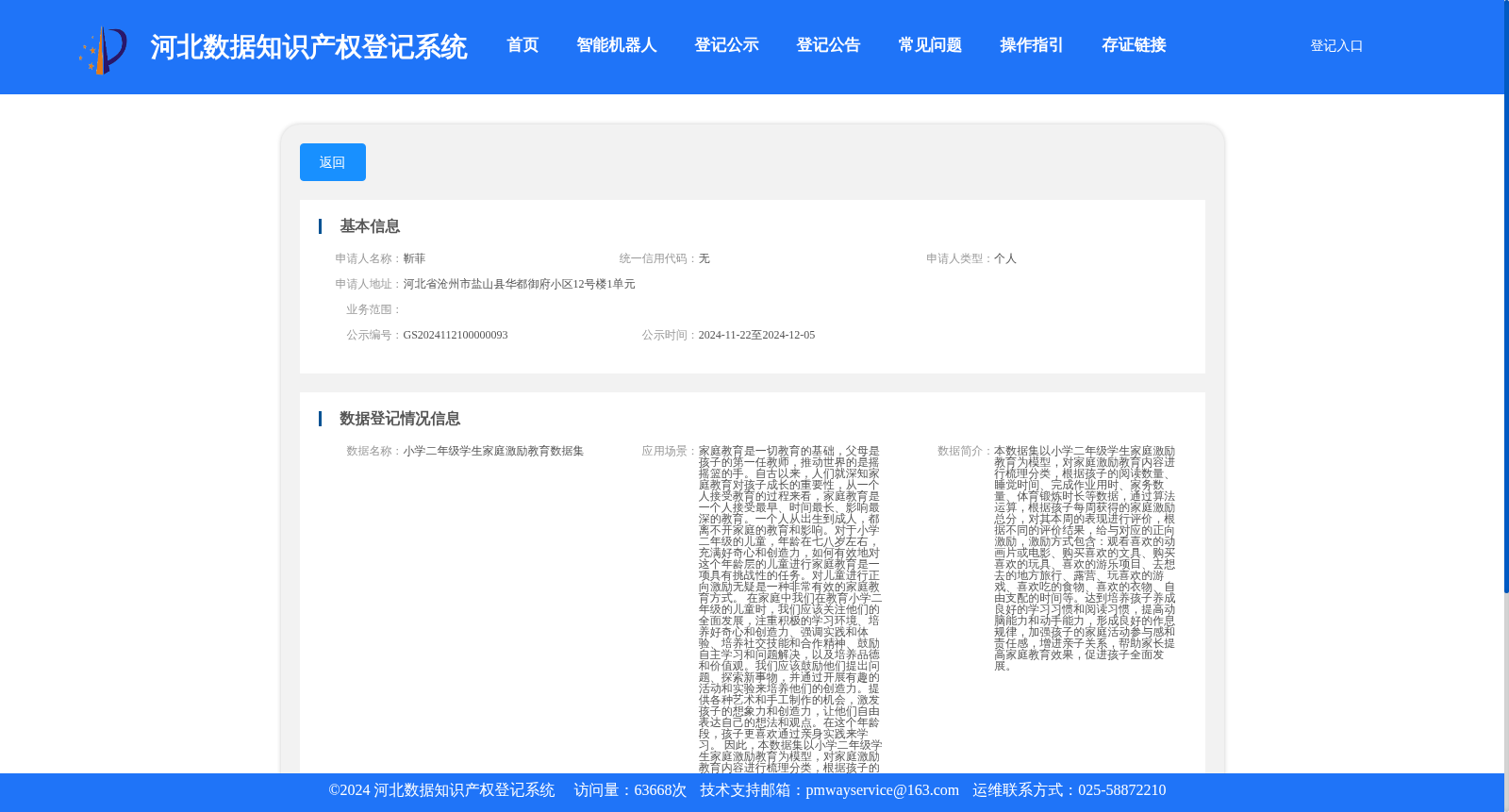This screenshot has width=1509, height=812.
Task: Select the 登记公示 menu item
Action: [727, 45]
